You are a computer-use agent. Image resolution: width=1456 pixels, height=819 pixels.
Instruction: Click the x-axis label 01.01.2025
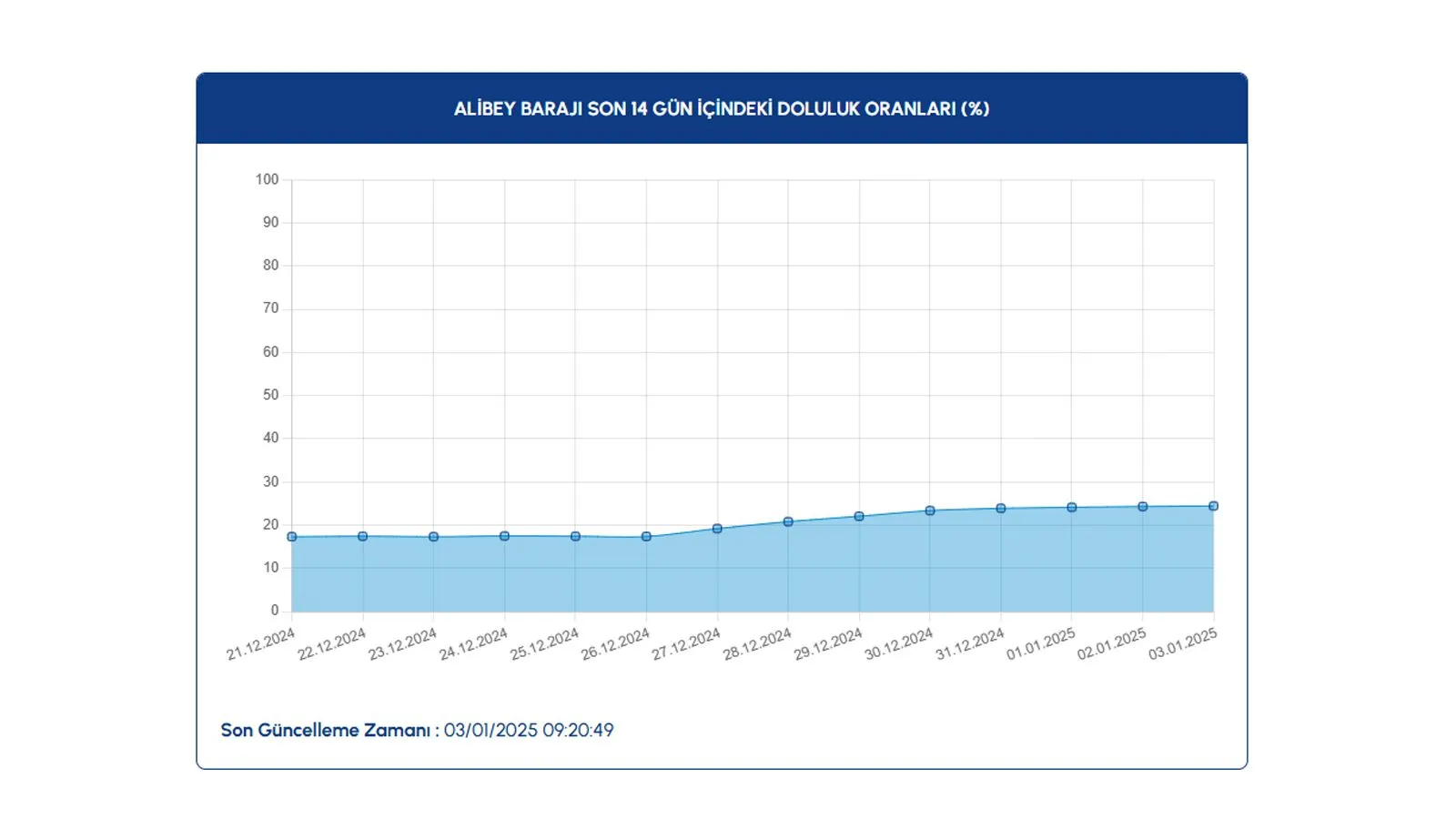click(1041, 644)
